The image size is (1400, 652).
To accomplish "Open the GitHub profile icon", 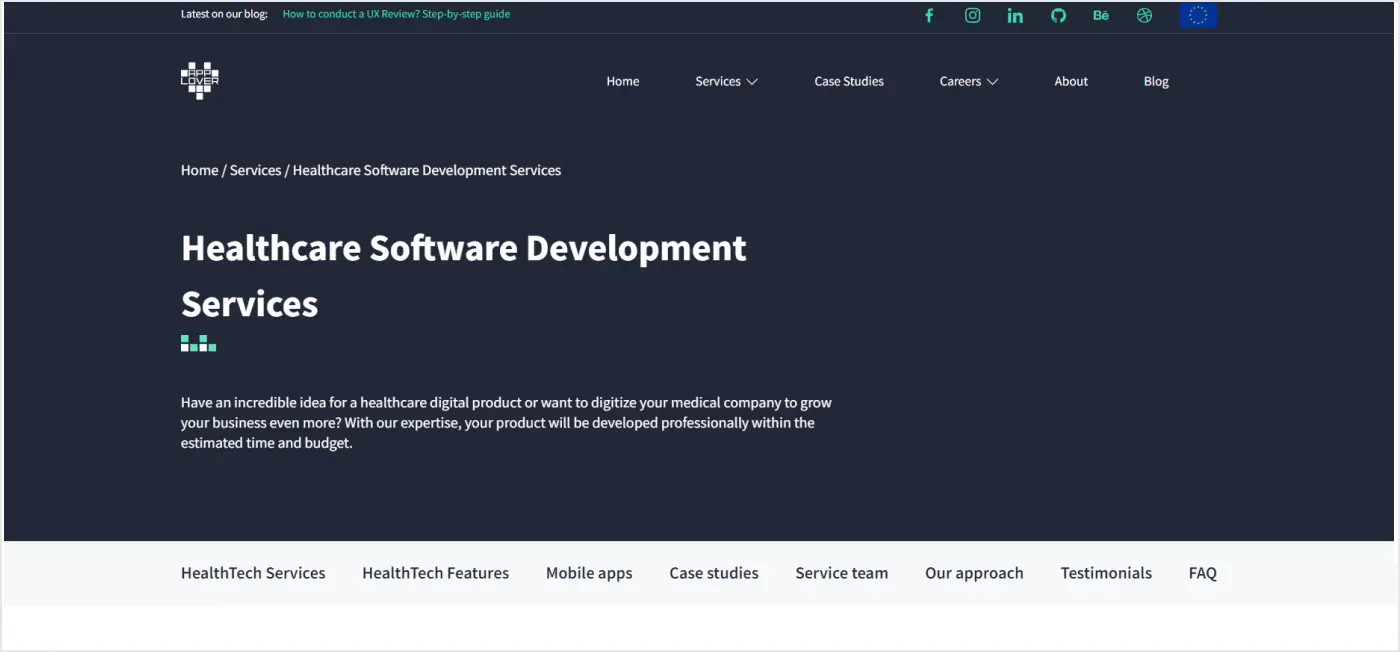I will 1058,15.
